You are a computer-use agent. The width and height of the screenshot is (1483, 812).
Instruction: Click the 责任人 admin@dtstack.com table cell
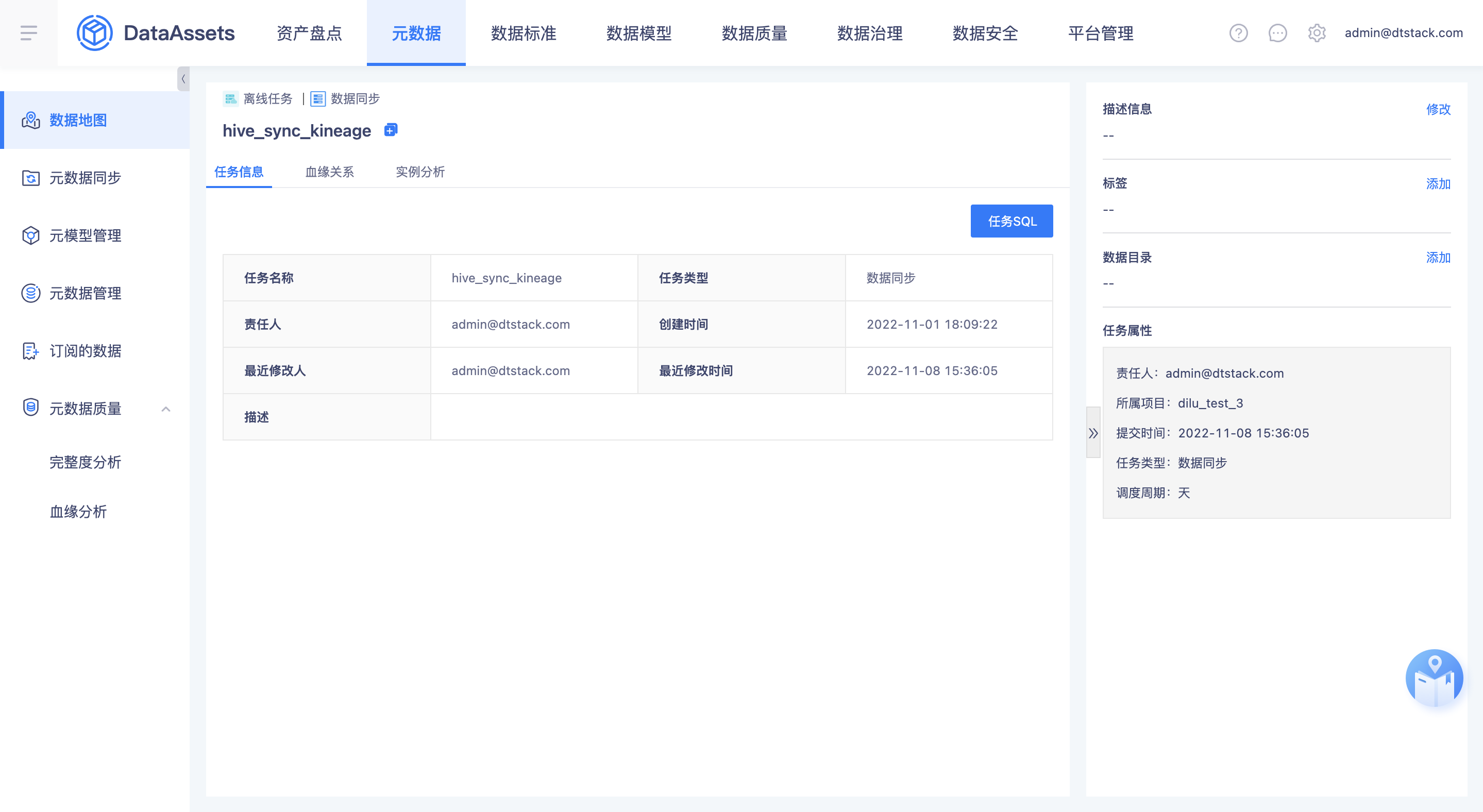point(534,324)
